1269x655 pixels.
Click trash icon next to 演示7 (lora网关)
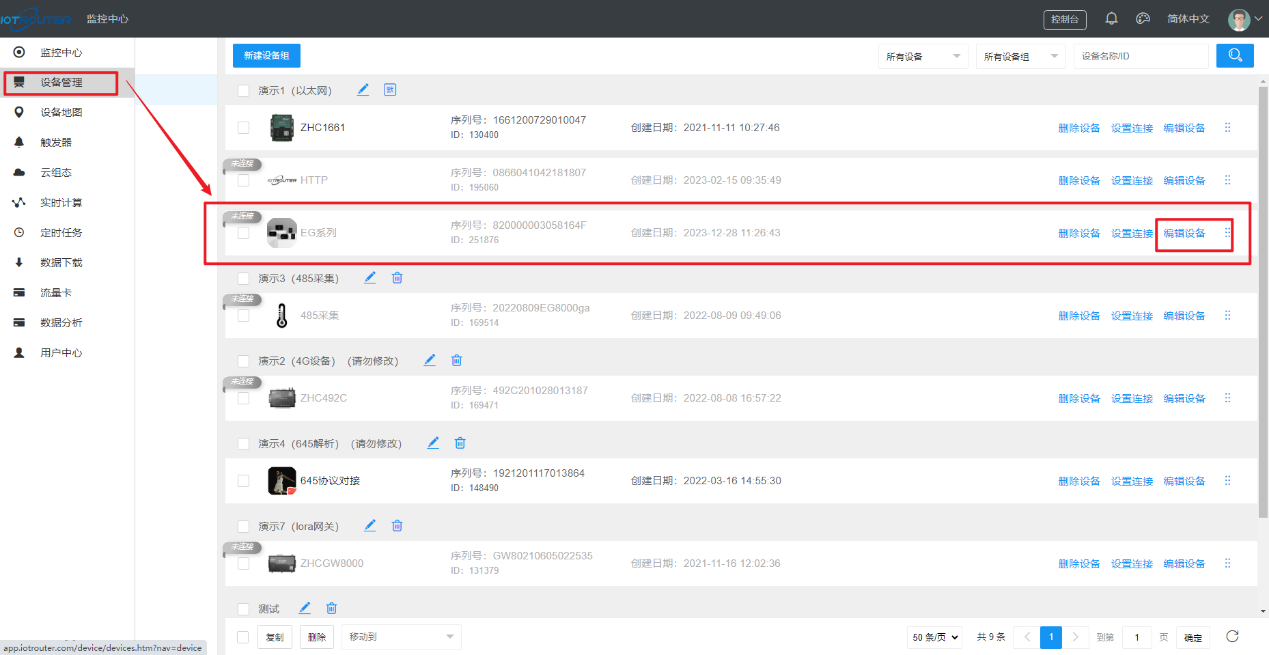[397, 525]
